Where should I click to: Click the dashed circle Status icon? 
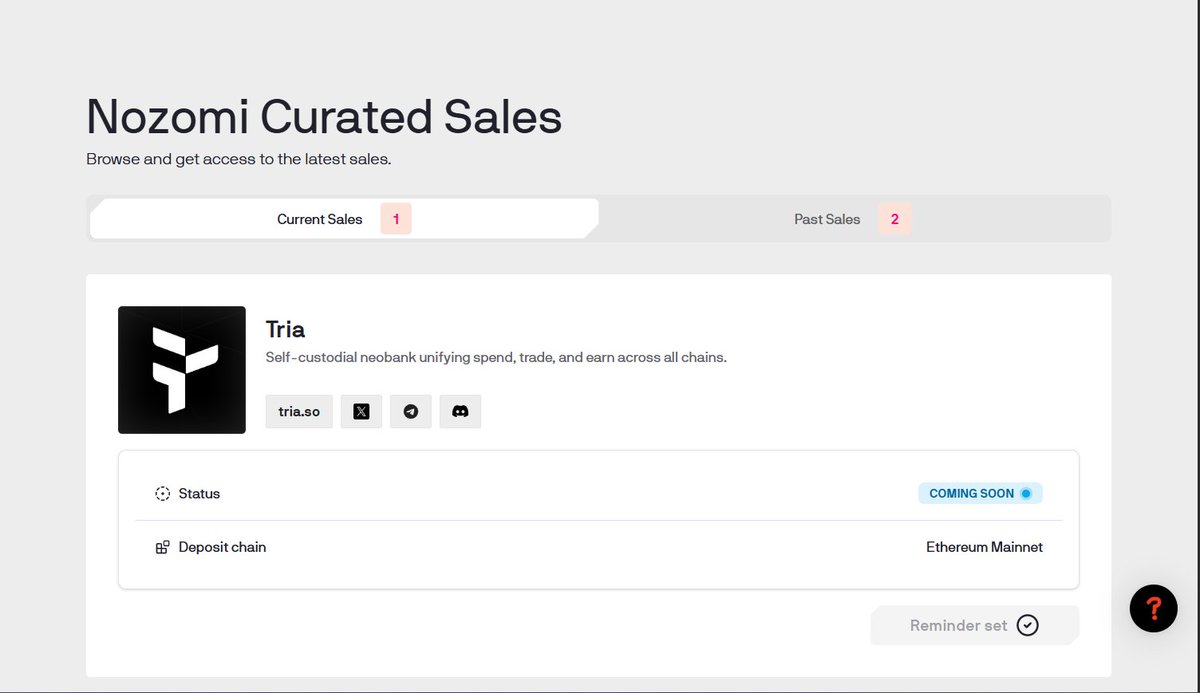point(162,494)
